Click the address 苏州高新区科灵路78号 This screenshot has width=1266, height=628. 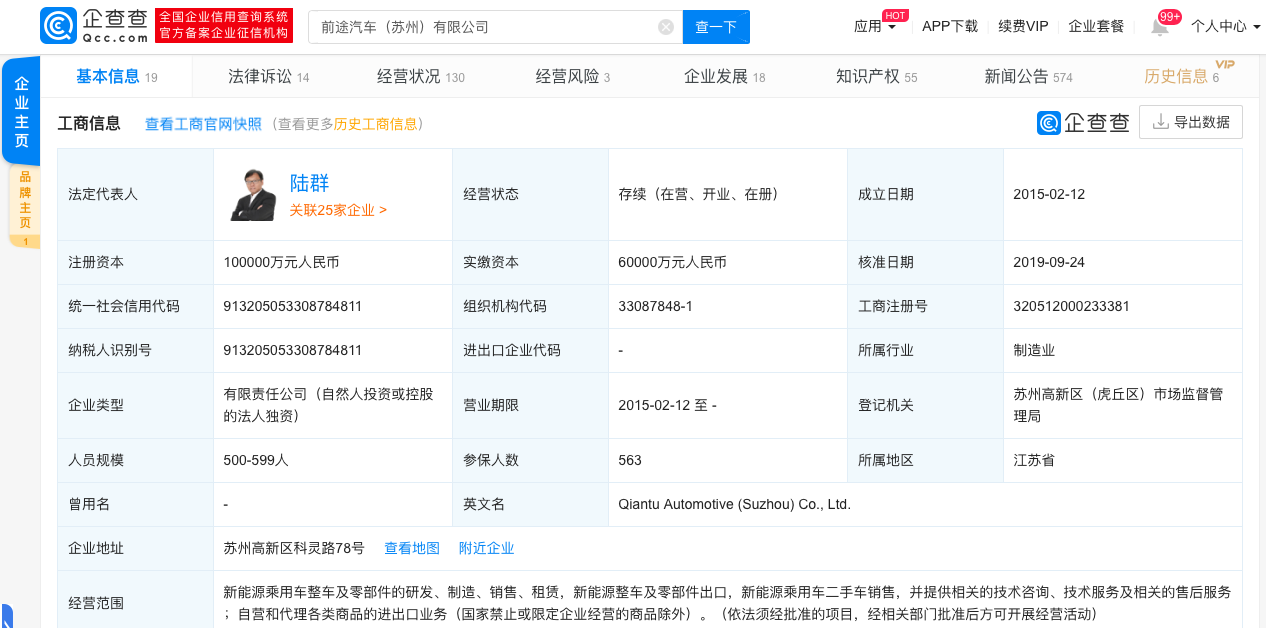click(294, 548)
